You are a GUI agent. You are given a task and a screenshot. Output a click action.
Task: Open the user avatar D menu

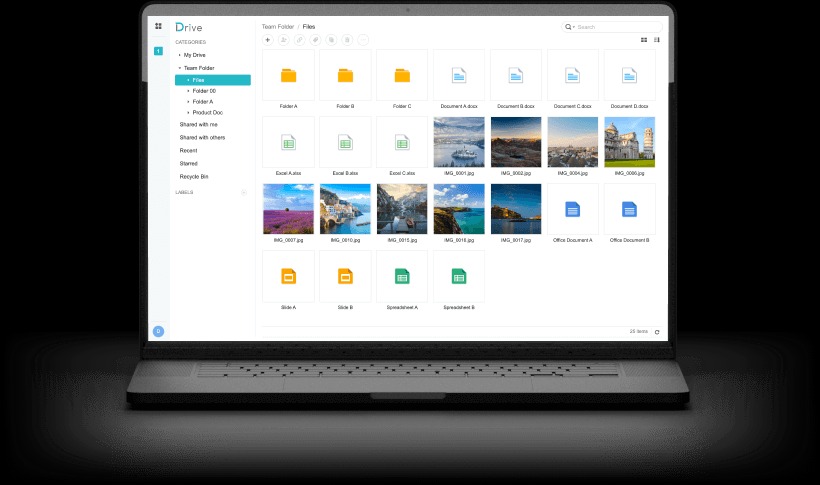coord(158,331)
